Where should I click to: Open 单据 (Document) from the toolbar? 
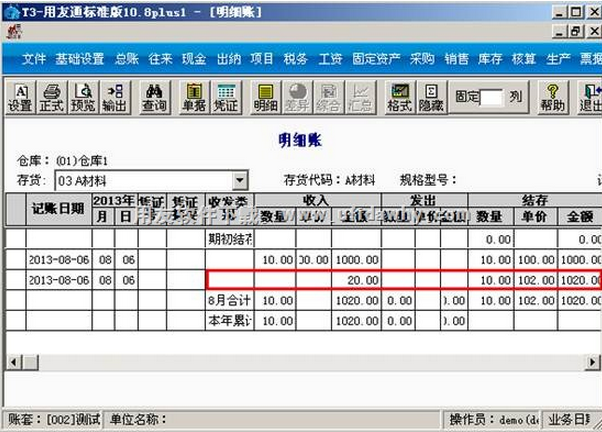coord(194,97)
